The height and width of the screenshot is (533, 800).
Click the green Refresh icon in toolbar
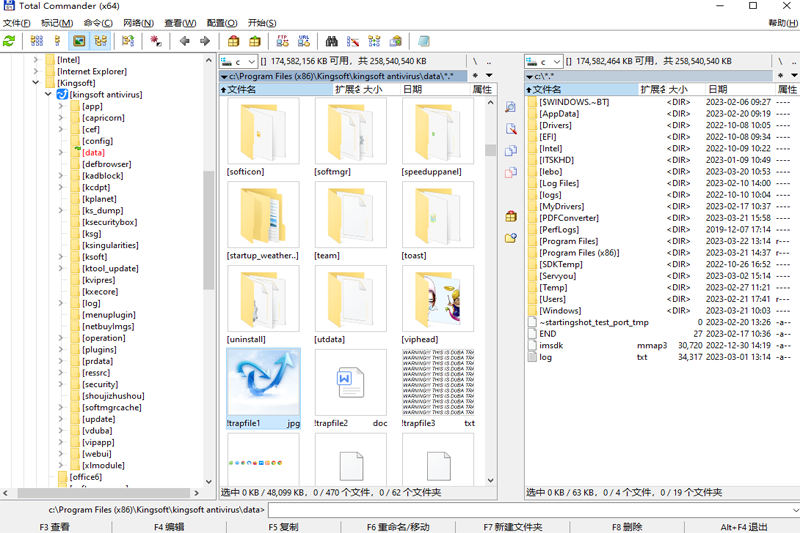[x=9, y=41]
